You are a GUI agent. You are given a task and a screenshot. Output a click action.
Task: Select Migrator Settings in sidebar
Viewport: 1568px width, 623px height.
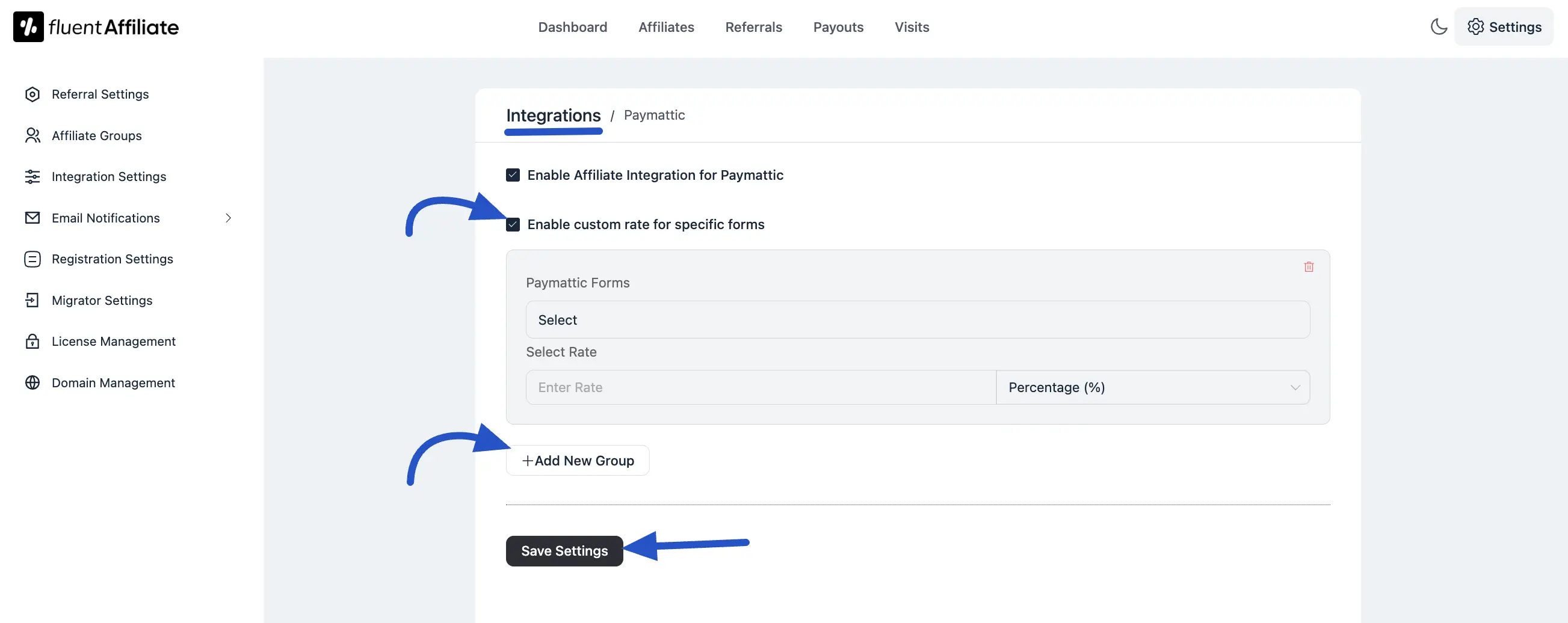click(x=102, y=301)
